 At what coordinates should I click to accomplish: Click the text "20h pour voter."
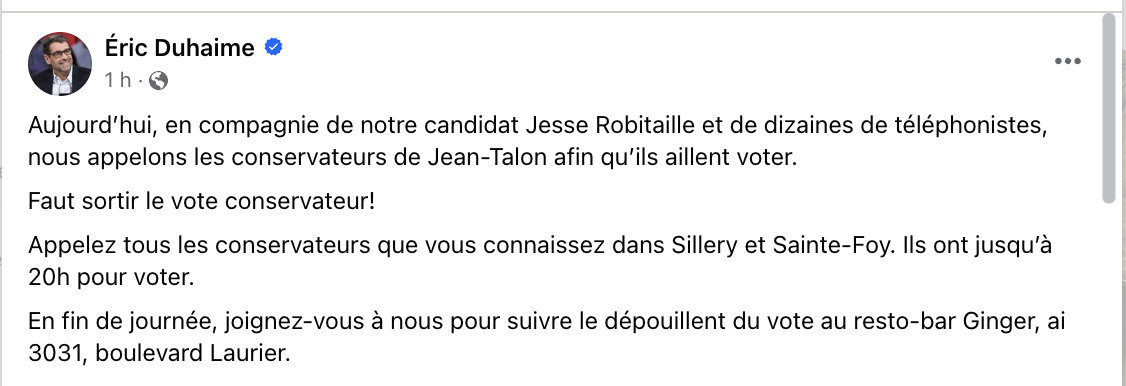point(111,278)
